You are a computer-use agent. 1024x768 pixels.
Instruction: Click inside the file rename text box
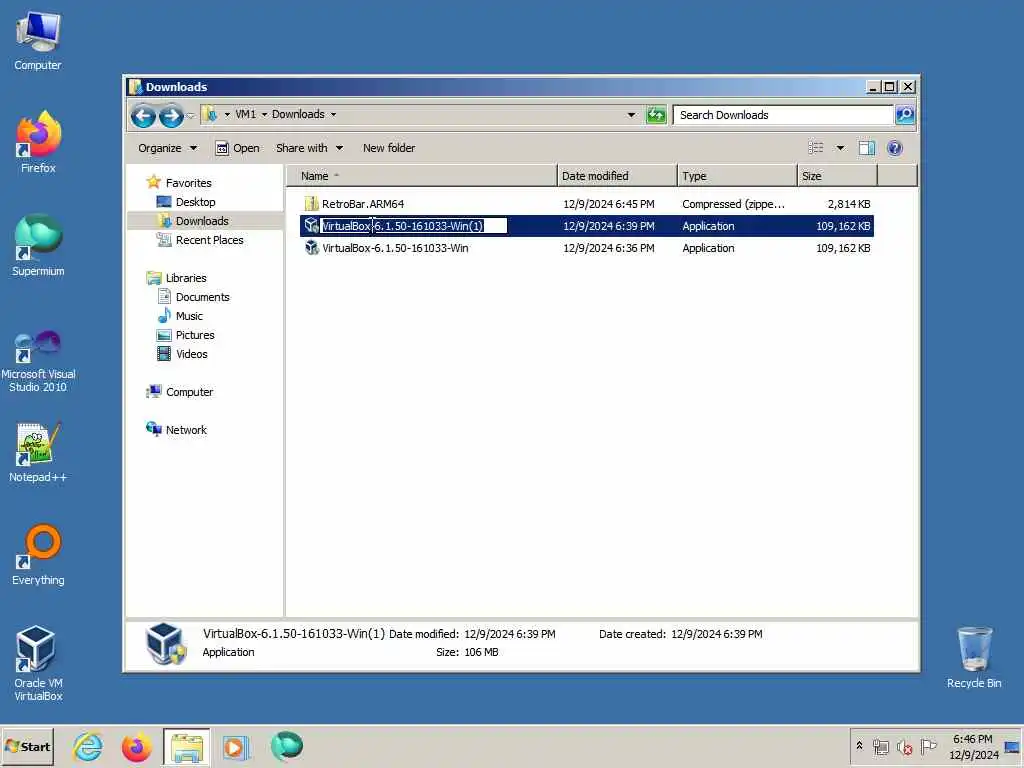tap(413, 226)
